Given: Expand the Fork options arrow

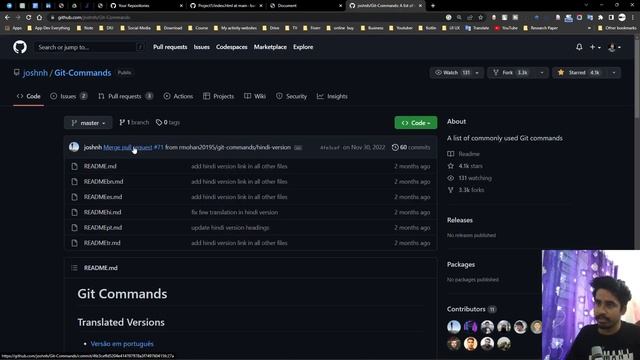Looking at the screenshot, I should pos(542,73).
